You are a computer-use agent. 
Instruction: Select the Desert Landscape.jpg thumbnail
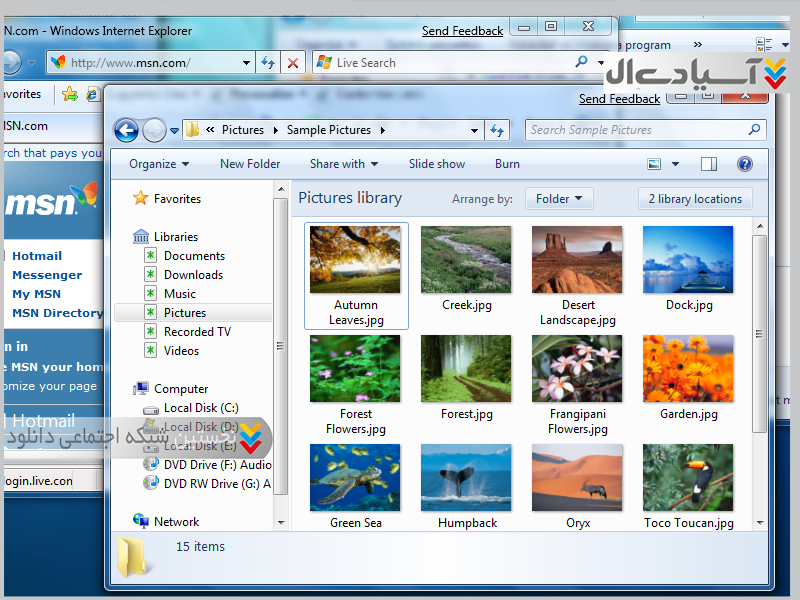tap(577, 260)
